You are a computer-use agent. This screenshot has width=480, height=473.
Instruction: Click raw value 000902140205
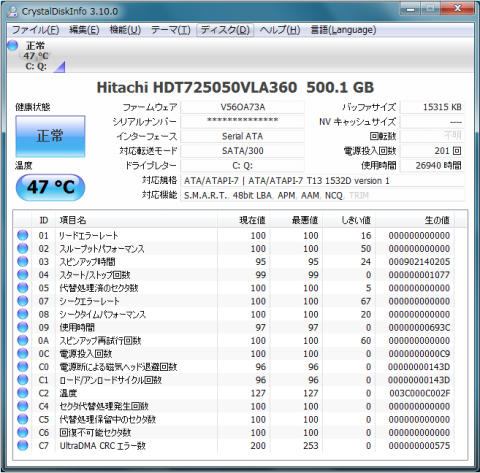click(419, 262)
